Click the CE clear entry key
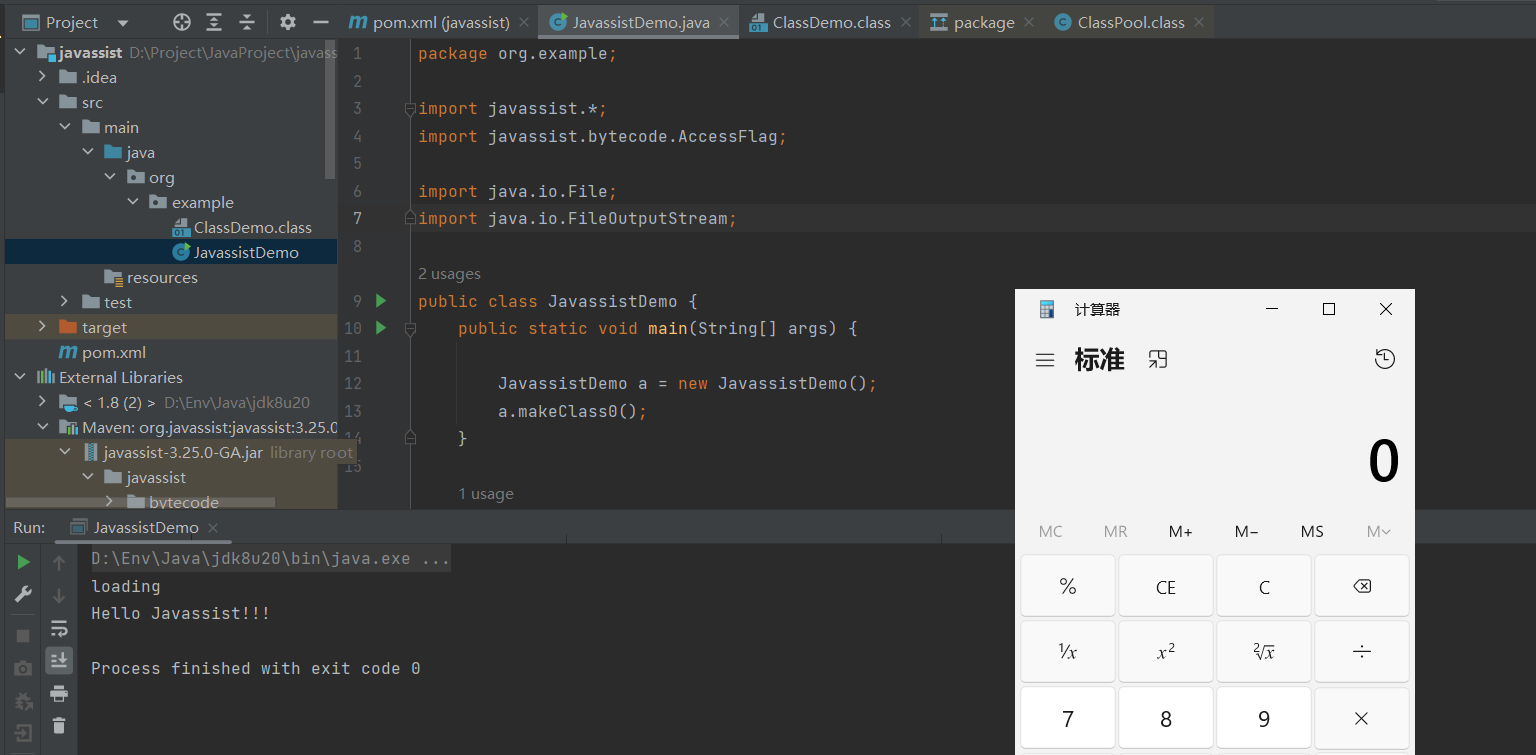The height and width of the screenshot is (755, 1536). click(1166, 586)
